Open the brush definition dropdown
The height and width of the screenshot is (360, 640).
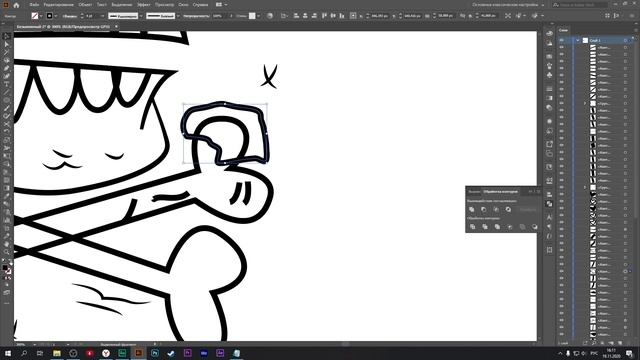coord(178,16)
